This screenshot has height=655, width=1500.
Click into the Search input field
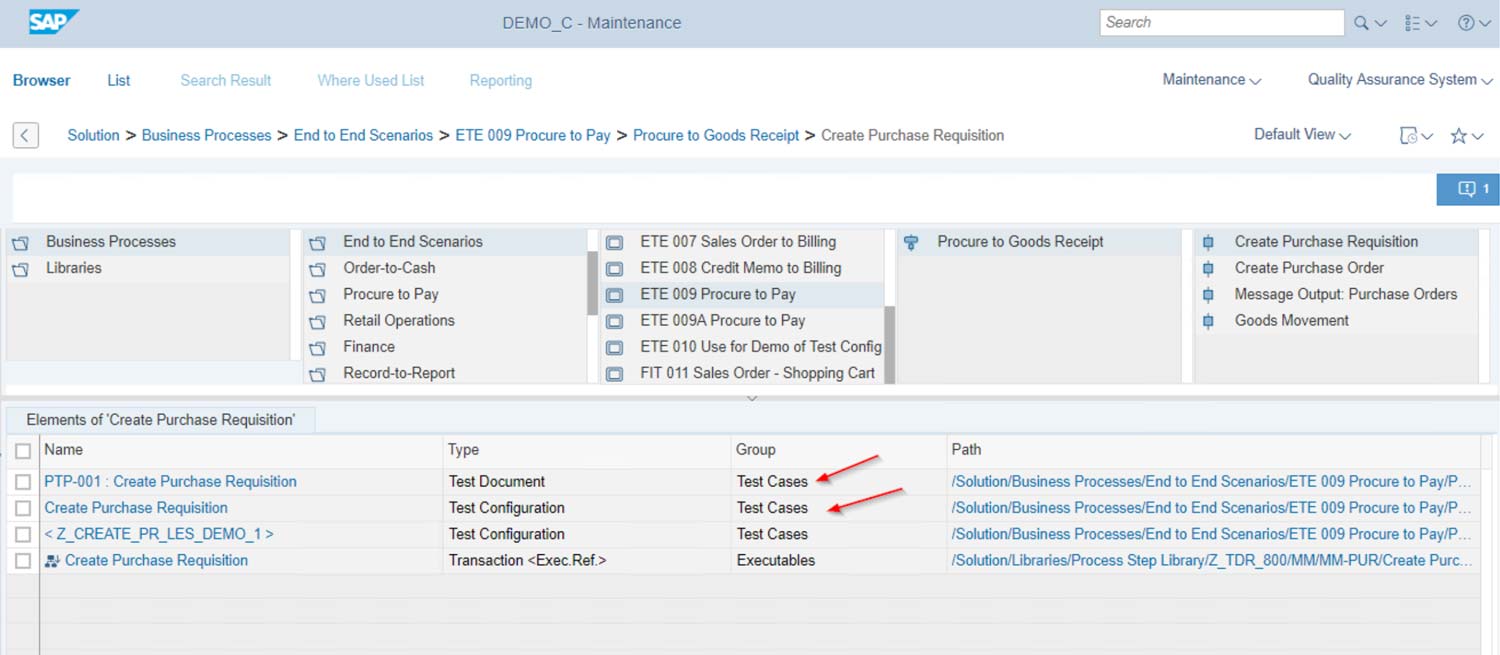[1220, 23]
